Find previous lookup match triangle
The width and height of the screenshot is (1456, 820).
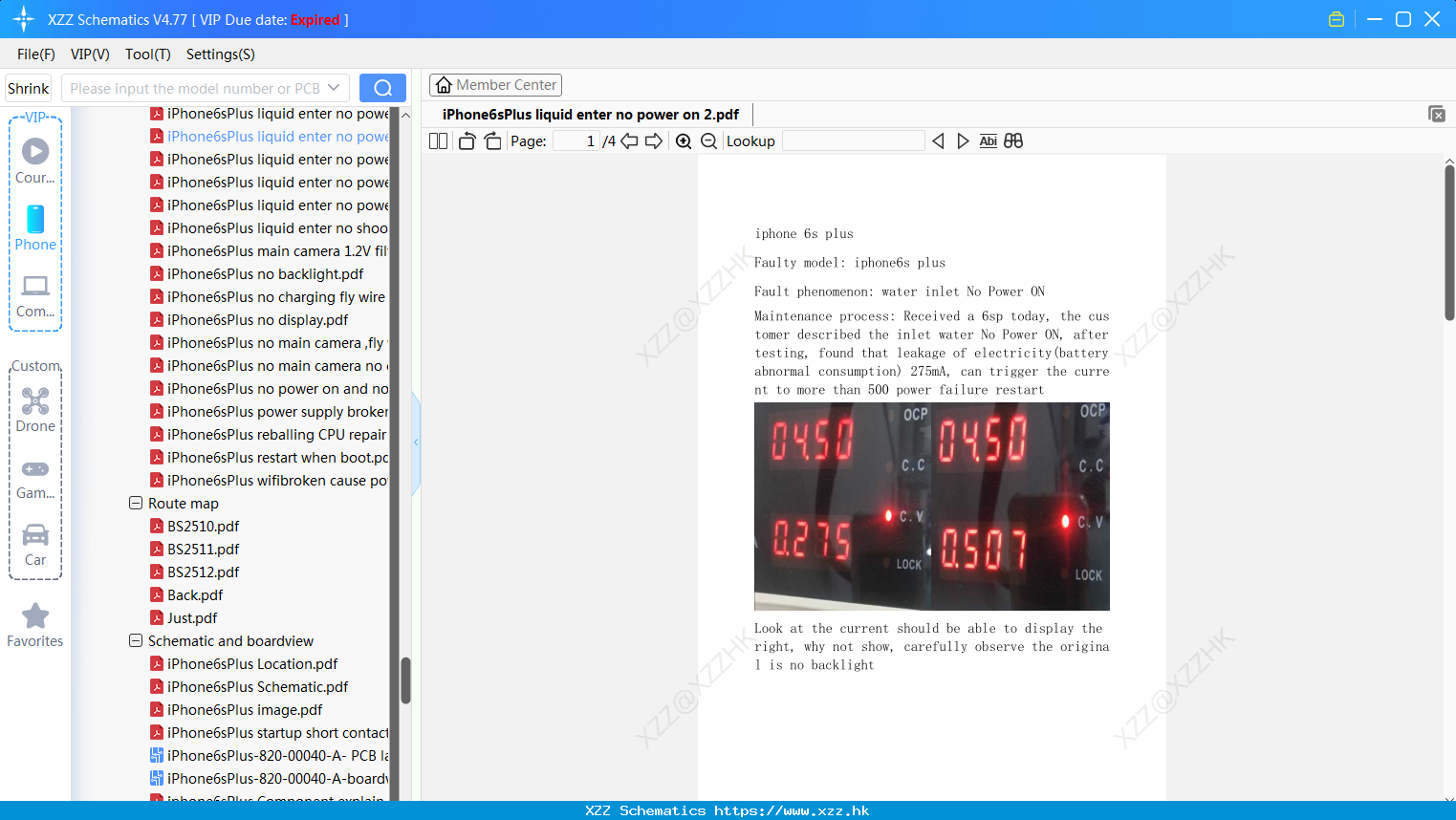click(x=938, y=141)
